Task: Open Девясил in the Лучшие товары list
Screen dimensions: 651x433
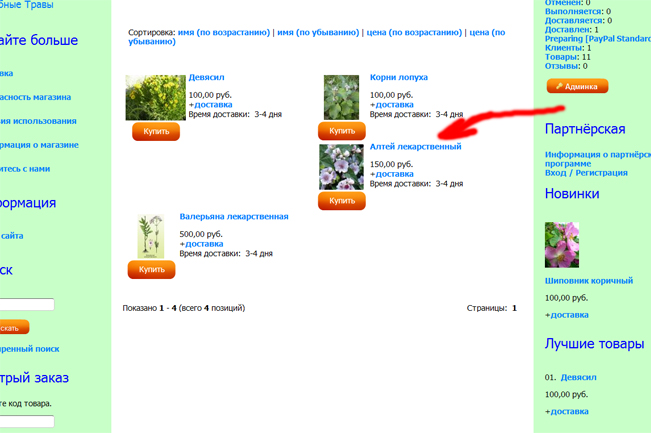Action: point(578,377)
